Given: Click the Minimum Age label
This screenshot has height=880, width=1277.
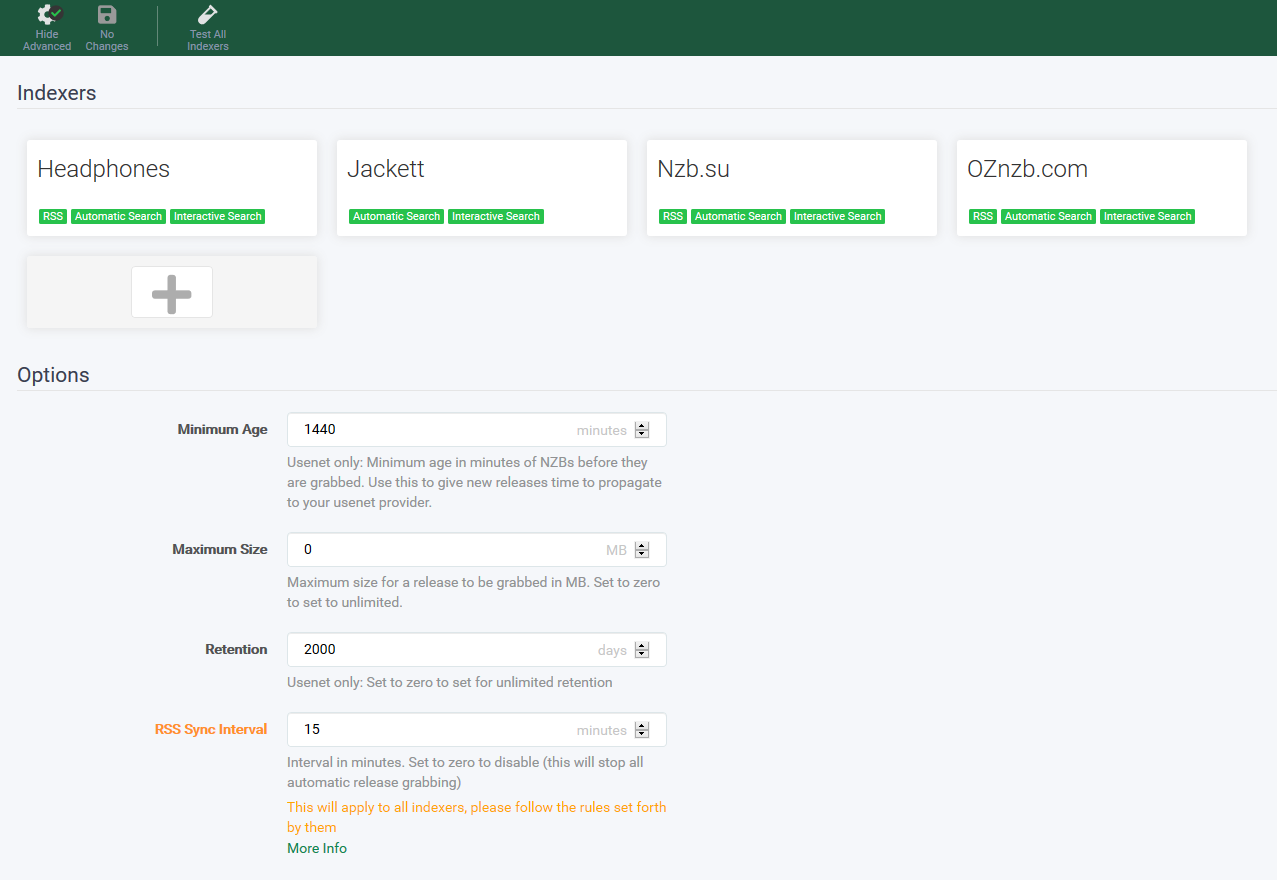Looking at the screenshot, I should pyautogui.click(x=223, y=429).
